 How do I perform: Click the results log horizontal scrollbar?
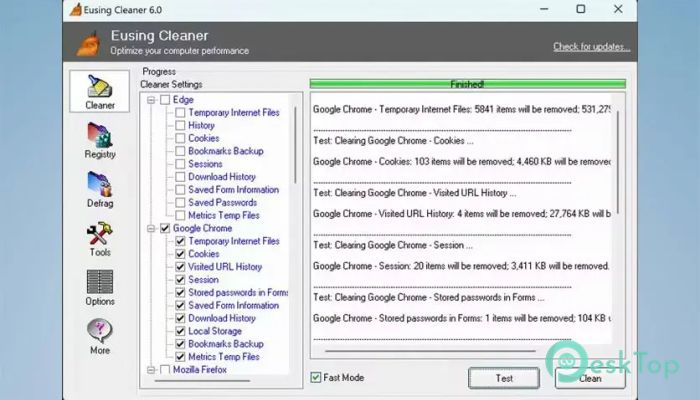click(430, 351)
